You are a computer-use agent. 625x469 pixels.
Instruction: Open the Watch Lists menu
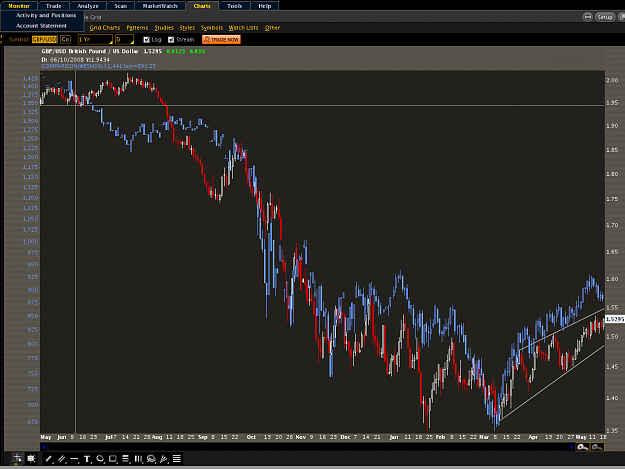[x=243, y=27]
